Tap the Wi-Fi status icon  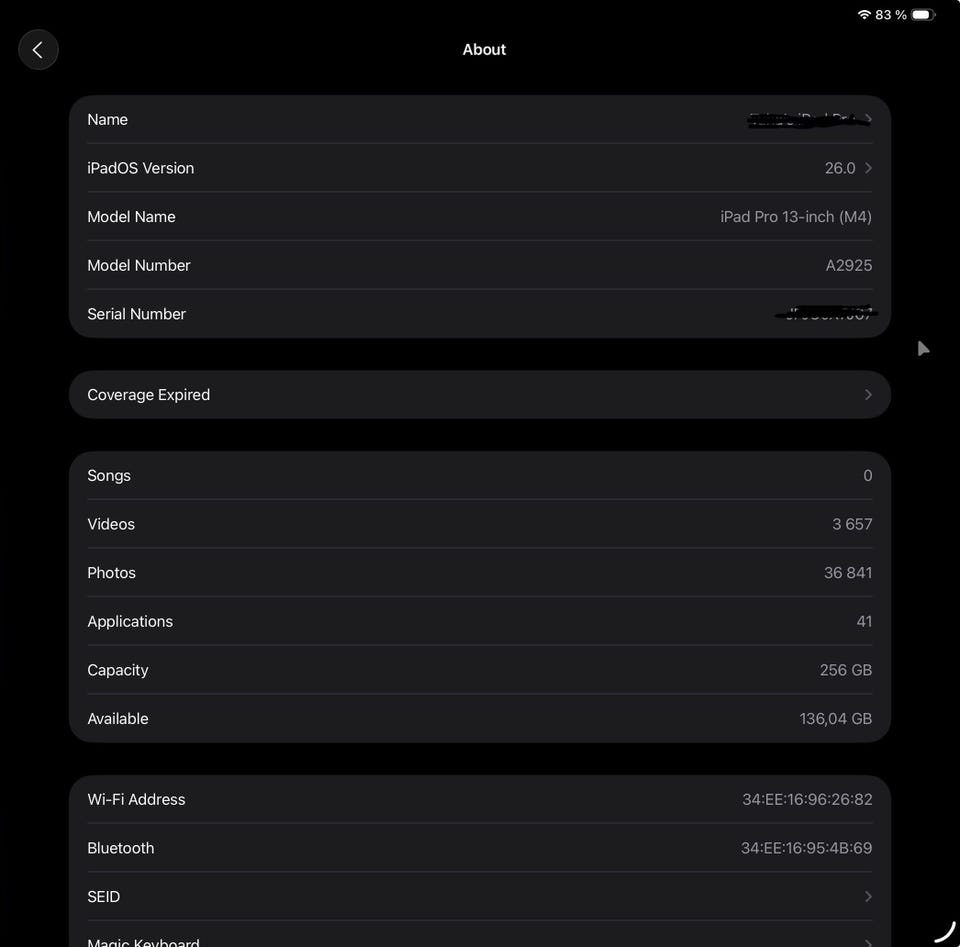coord(864,15)
